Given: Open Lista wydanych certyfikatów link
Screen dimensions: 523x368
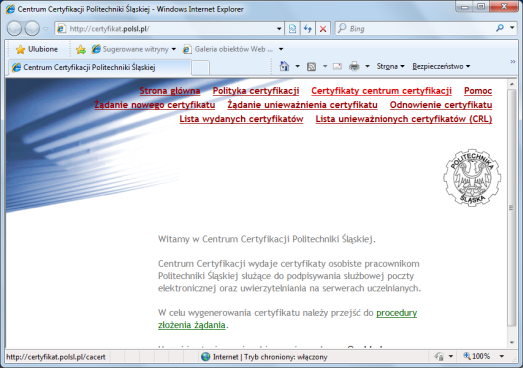Looking at the screenshot, I should point(241,119).
